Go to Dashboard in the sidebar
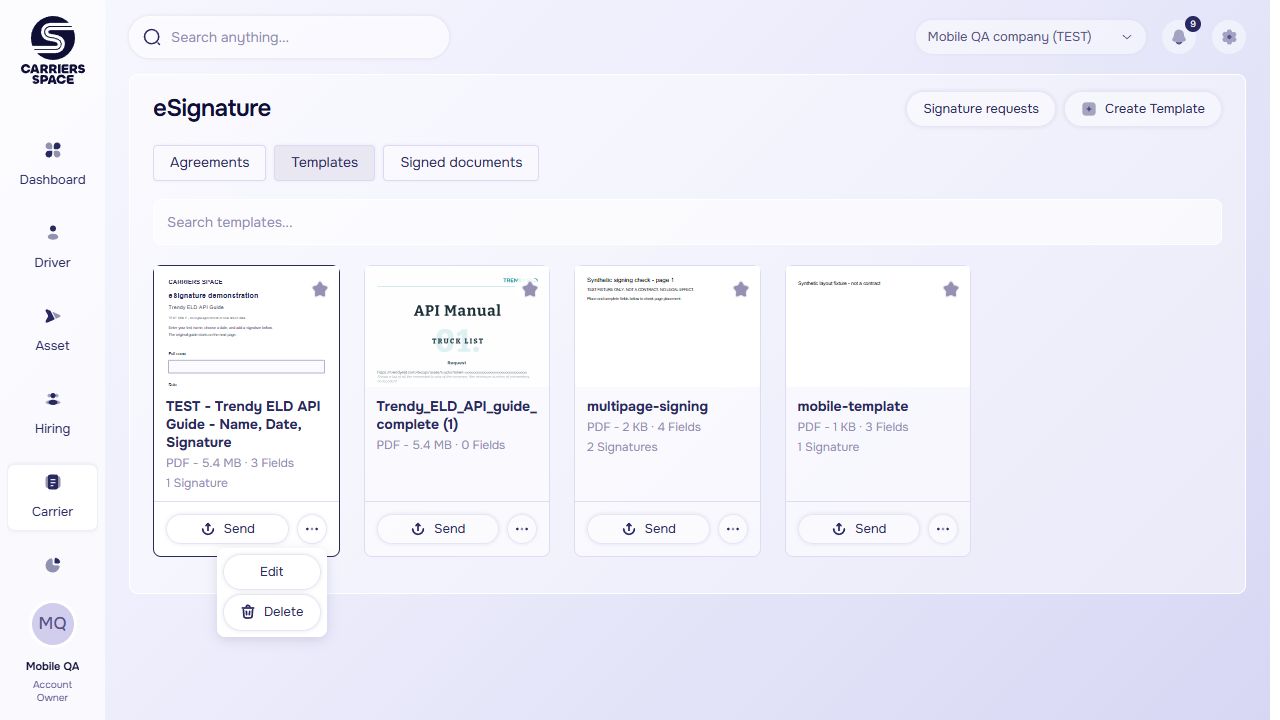This screenshot has height=720, width=1280. [52, 164]
